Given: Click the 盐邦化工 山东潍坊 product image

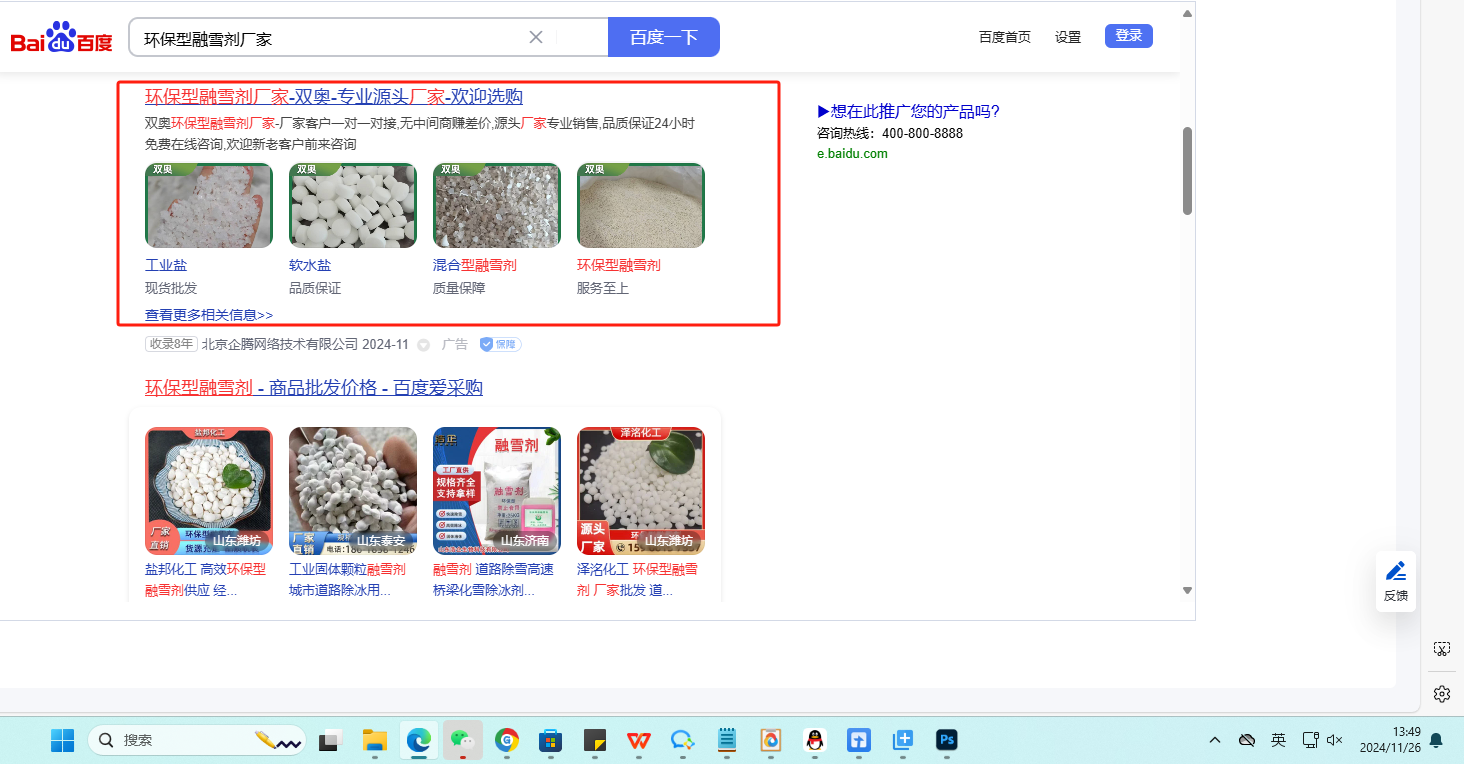Looking at the screenshot, I should point(209,491).
